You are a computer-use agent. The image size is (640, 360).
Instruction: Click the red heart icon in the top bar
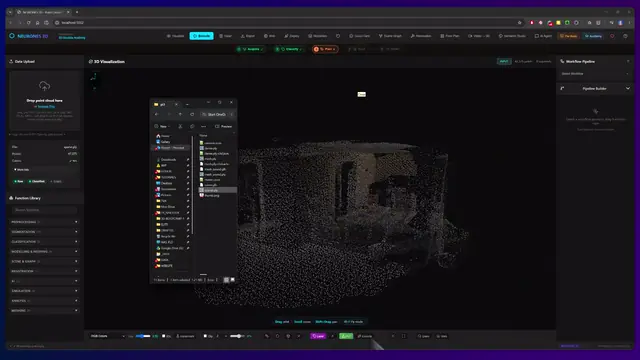612,36
